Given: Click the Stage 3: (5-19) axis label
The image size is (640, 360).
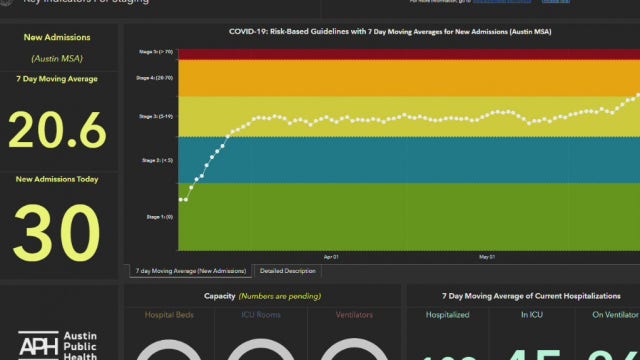Looking at the screenshot, I should (x=156, y=117).
